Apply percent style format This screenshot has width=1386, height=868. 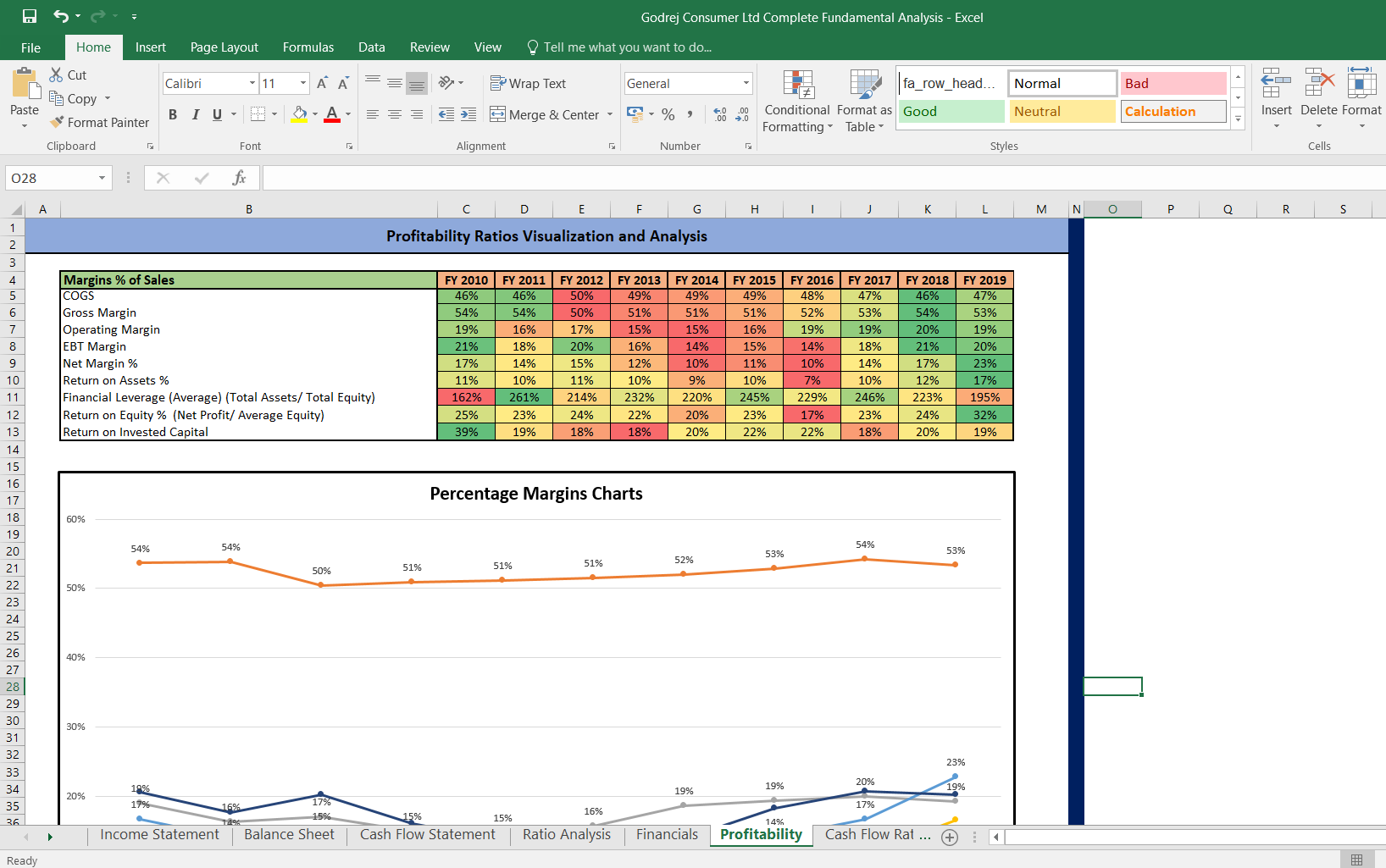(x=668, y=114)
